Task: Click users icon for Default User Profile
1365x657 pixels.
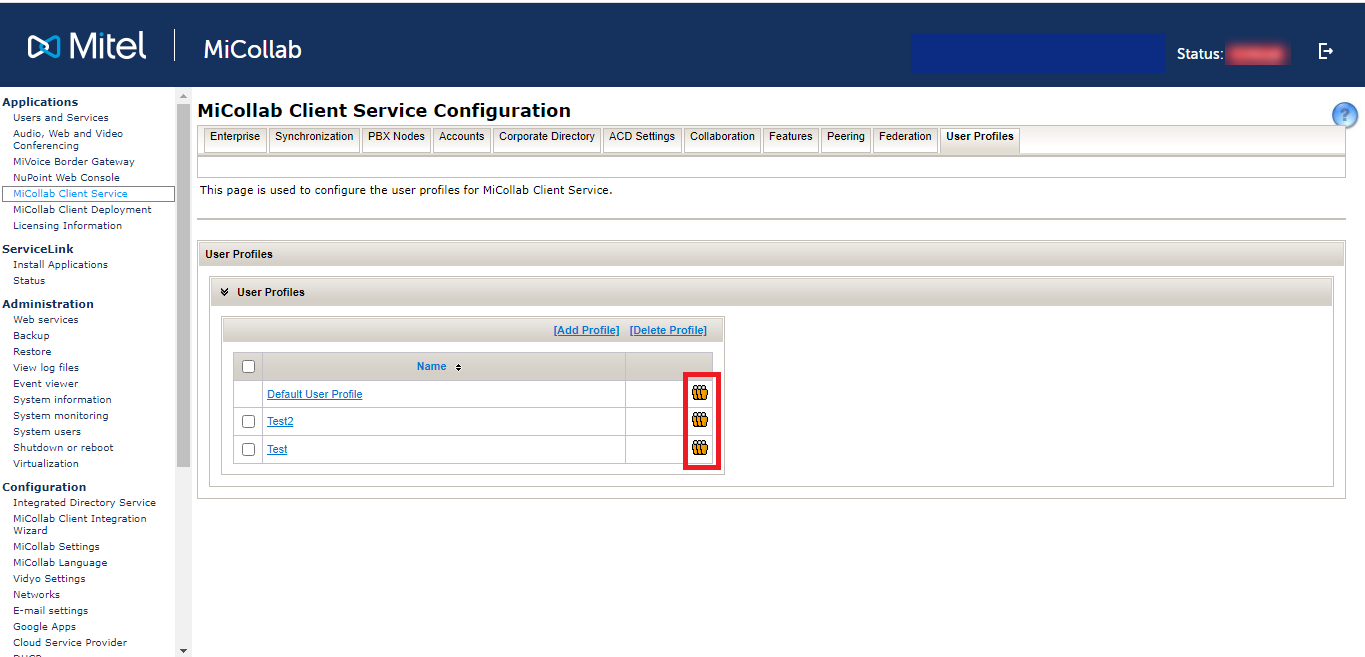Action: (700, 393)
